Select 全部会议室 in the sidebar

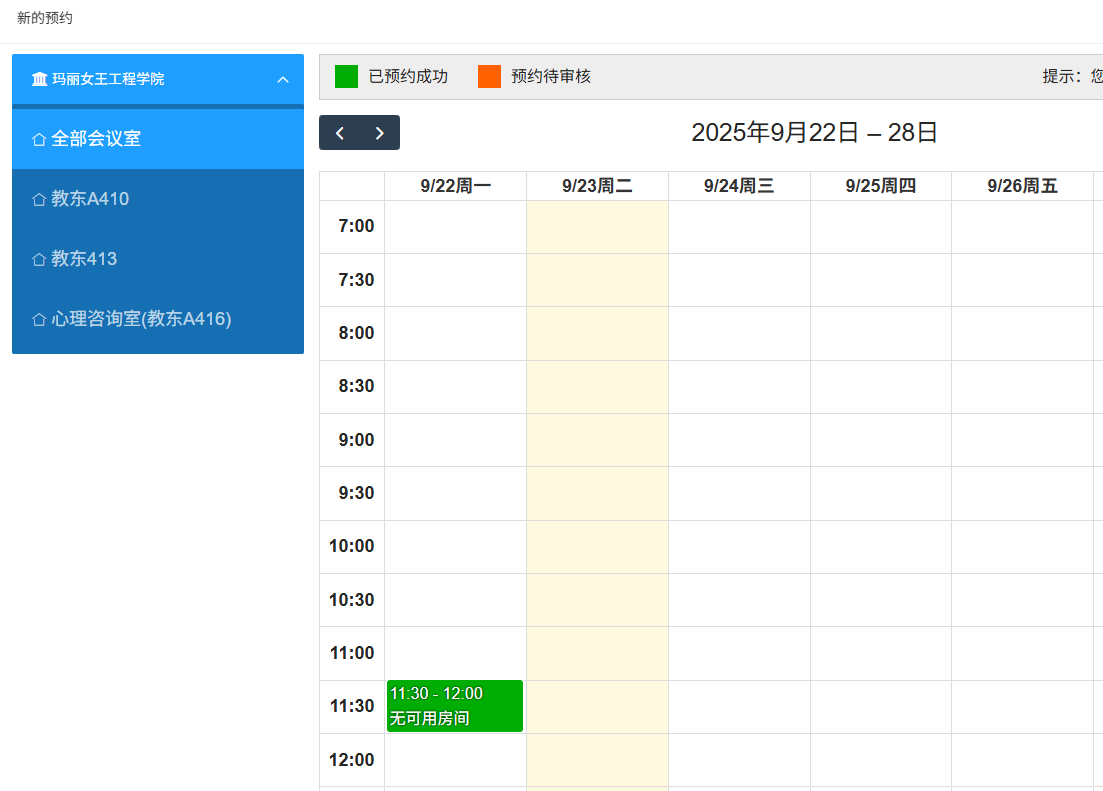(96, 139)
